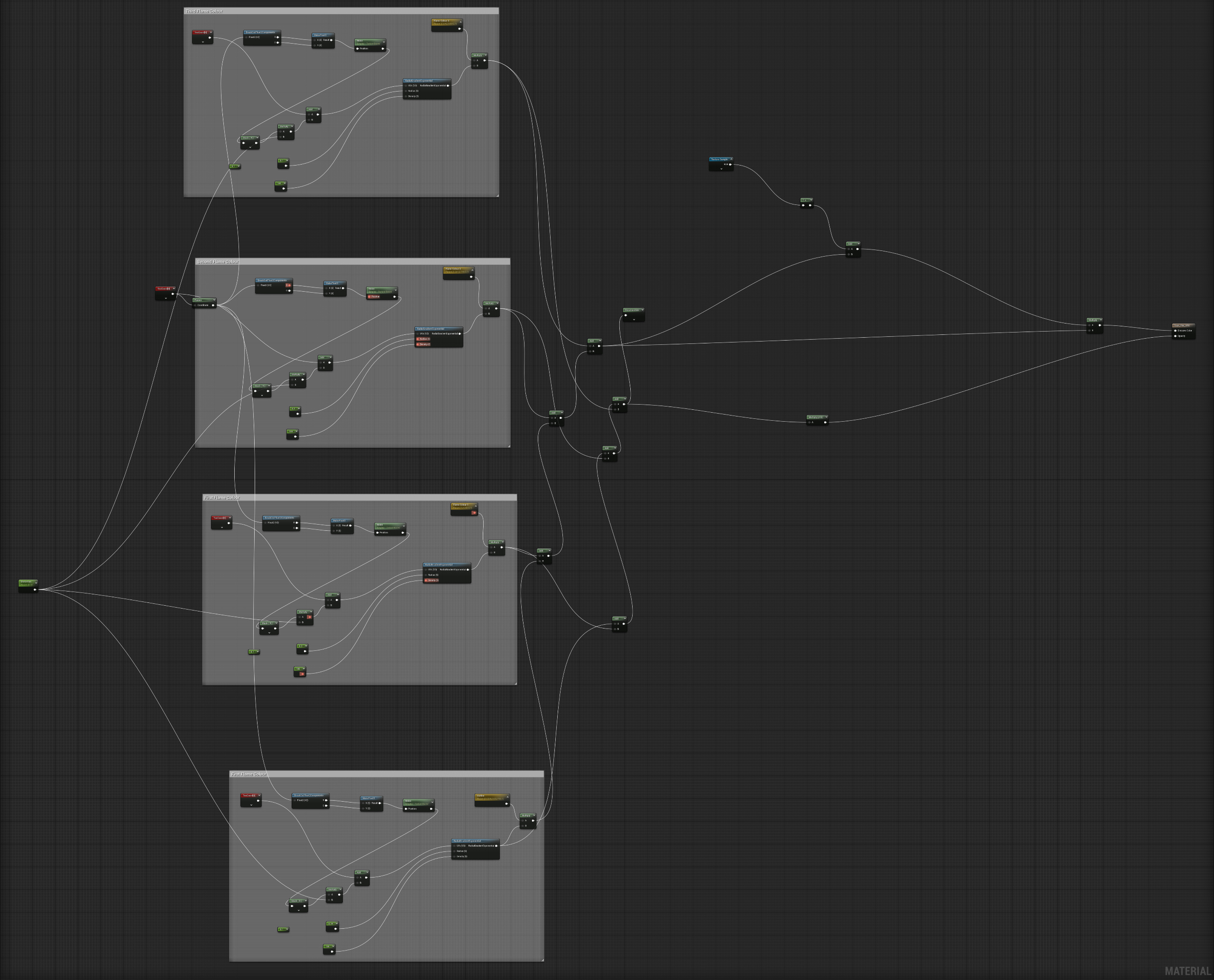Collapse the Flame Colour 3 parameter node arrow
Screen dimensions: 1214x980
point(460,22)
